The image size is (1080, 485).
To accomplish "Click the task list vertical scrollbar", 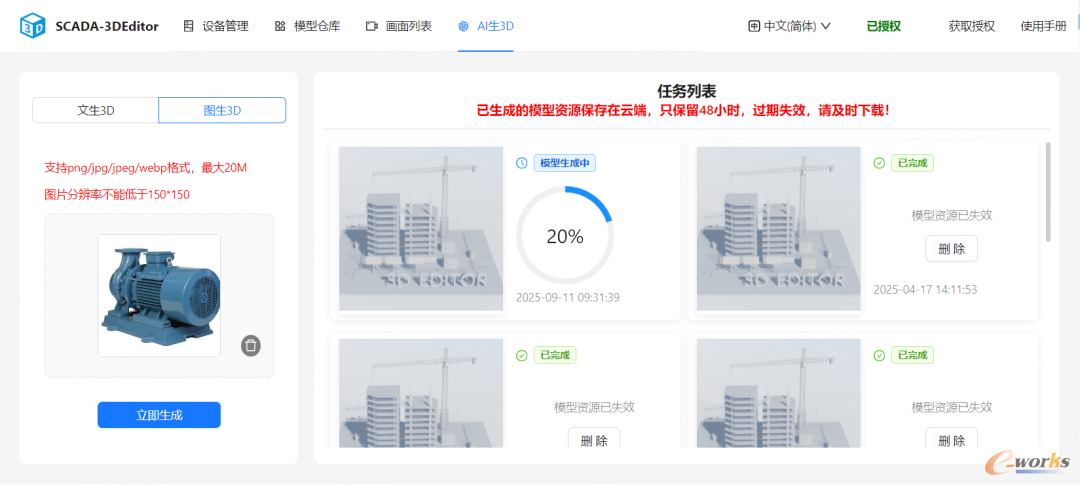I will [x=1048, y=192].
